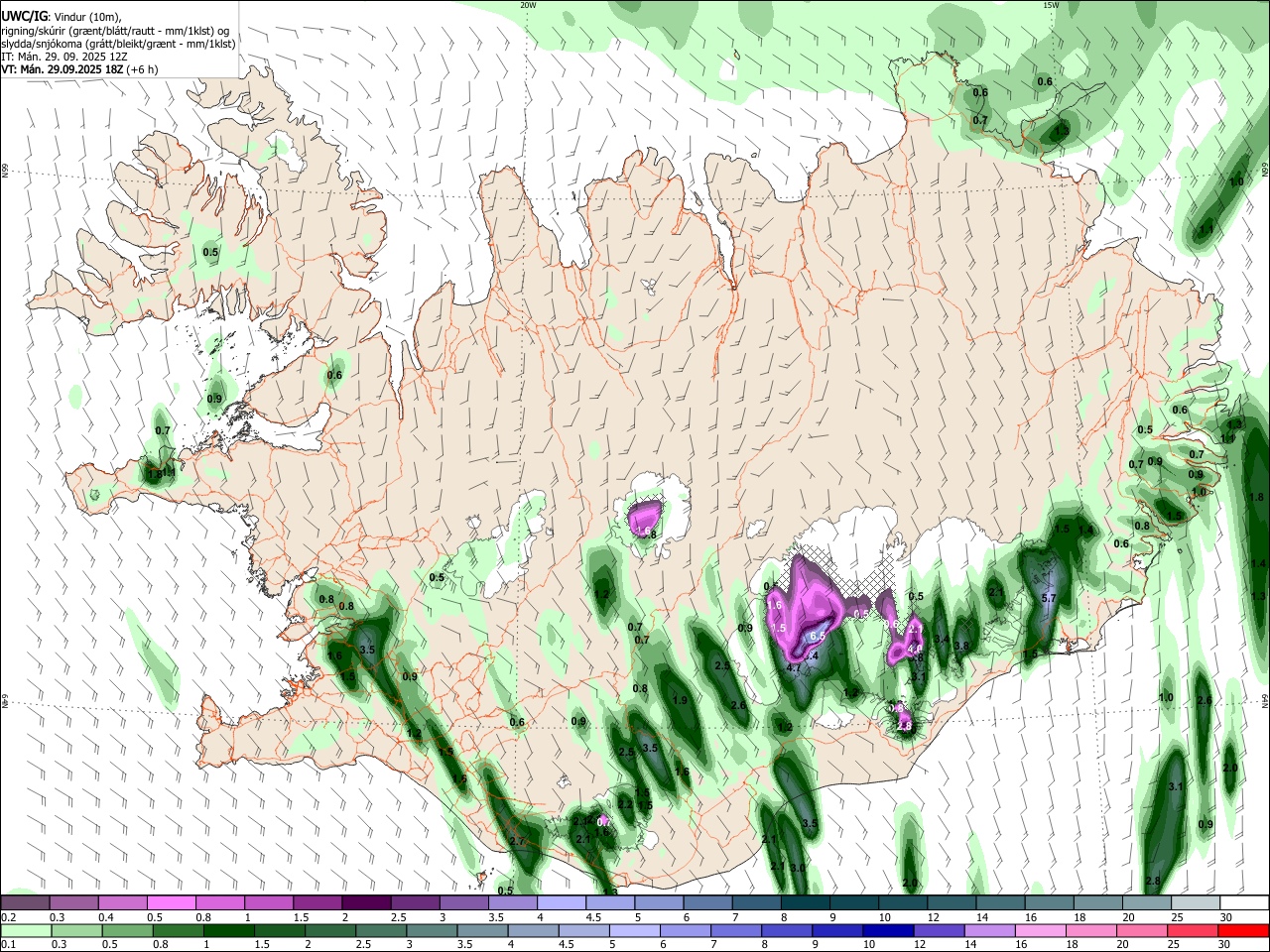Select the bright magenta swatch in snow legend
The height and width of the screenshot is (952, 1270).
click(171, 901)
